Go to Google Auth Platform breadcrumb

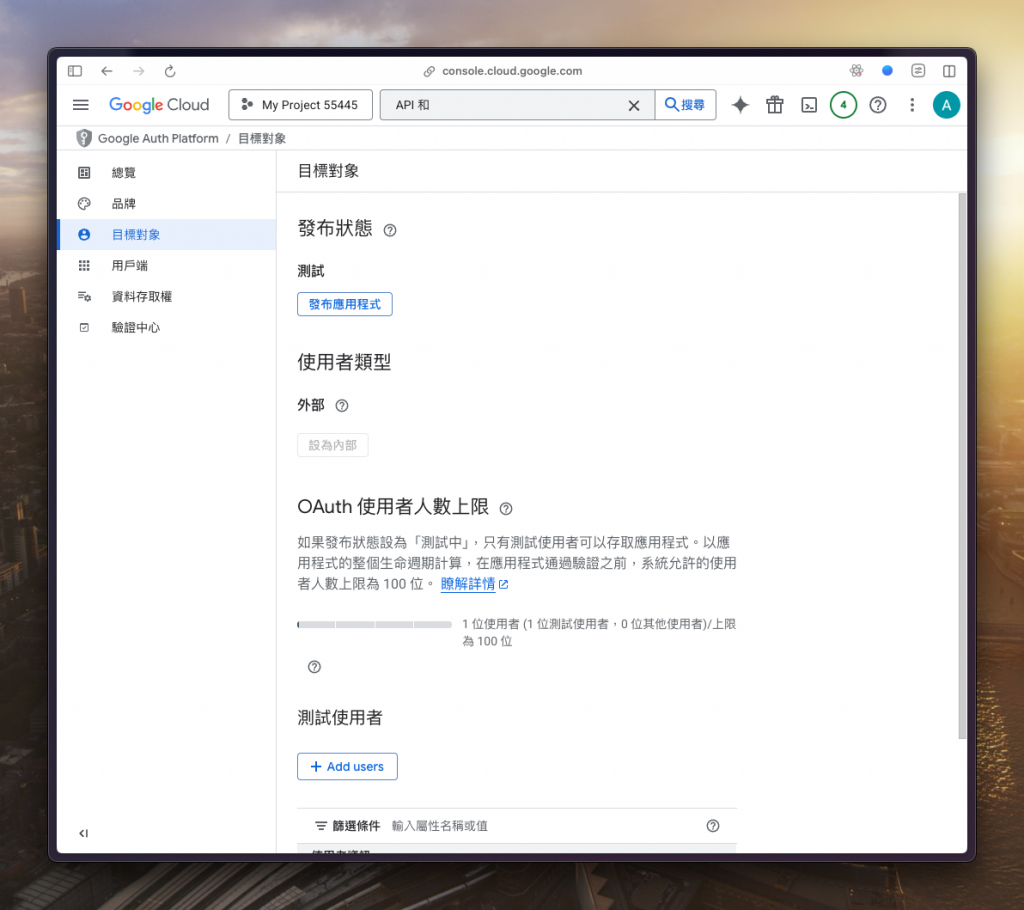pos(158,138)
